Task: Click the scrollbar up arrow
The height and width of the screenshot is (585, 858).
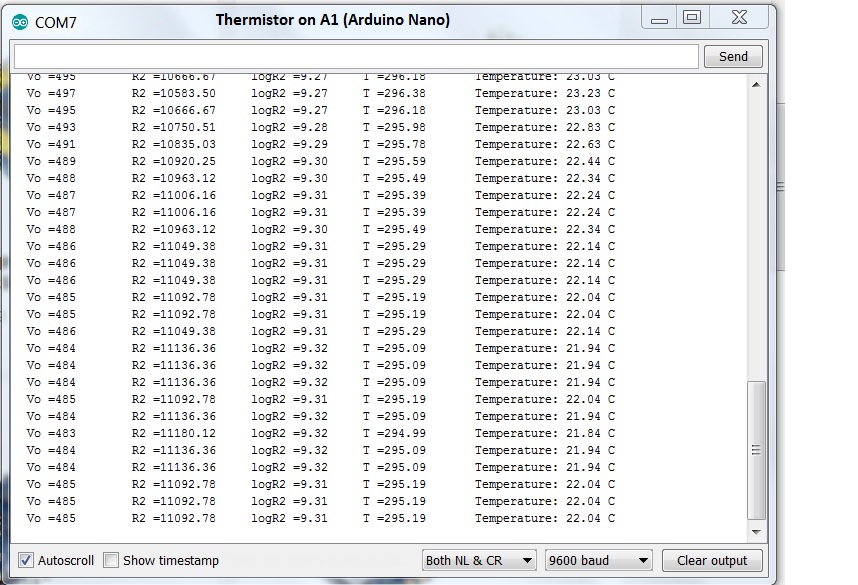Action: [x=756, y=85]
